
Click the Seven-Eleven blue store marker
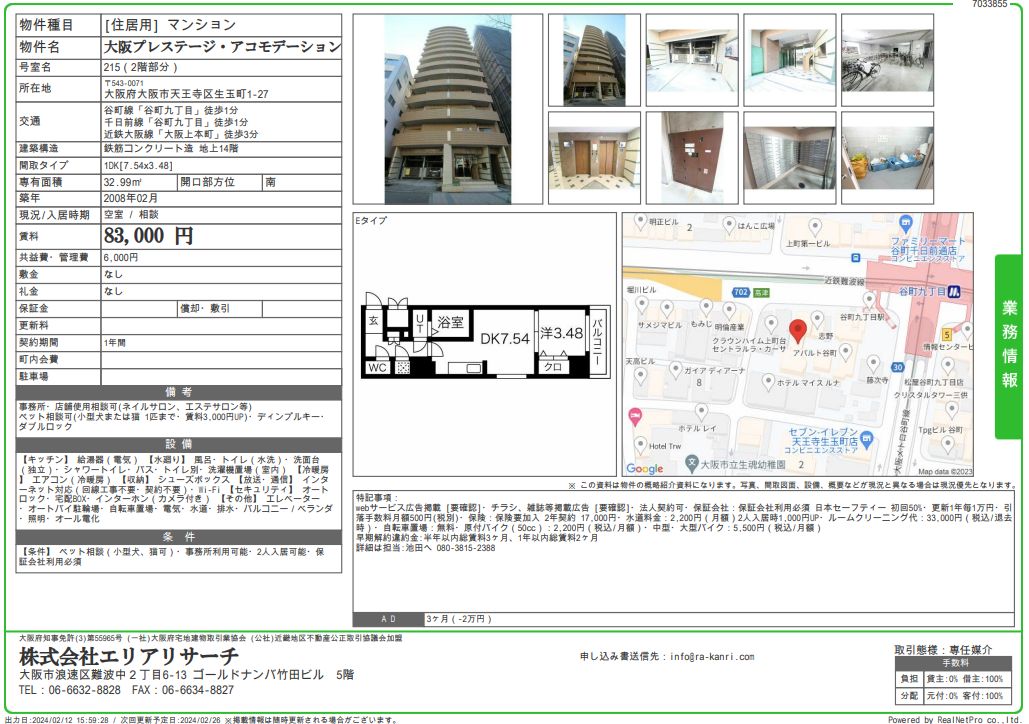(x=866, y=438)
